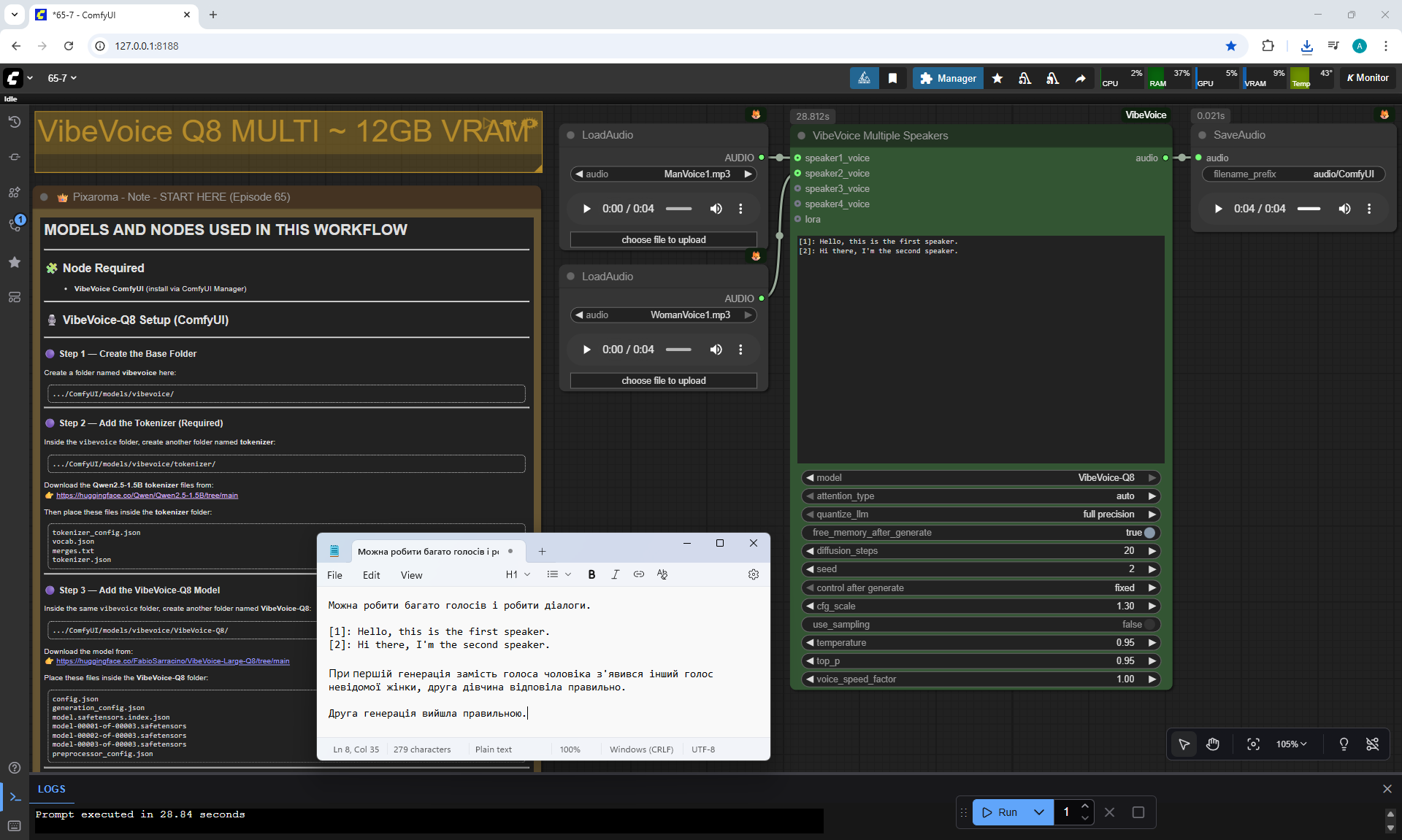Viewport: 1402px width, 840px height.
Task: Click the Manager button
Action: (x=947, y=78)
